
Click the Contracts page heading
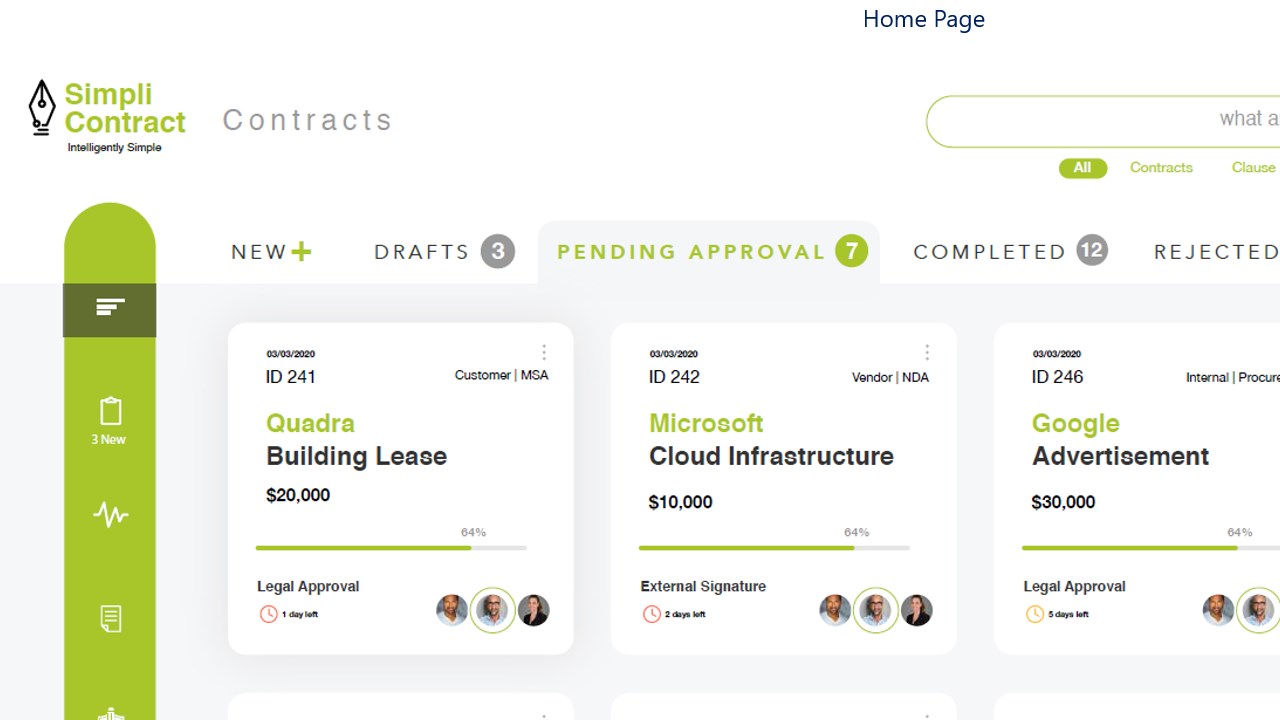point(307,120)
